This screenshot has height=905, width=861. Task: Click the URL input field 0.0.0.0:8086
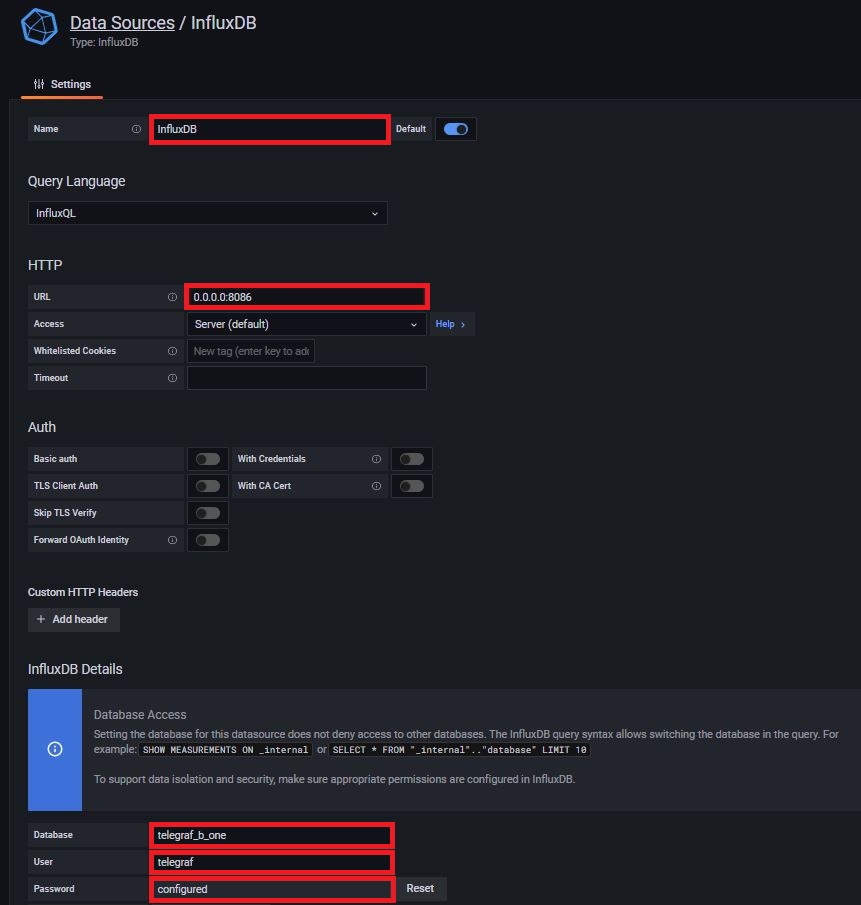pyautogui.click(x=306, y=297)
